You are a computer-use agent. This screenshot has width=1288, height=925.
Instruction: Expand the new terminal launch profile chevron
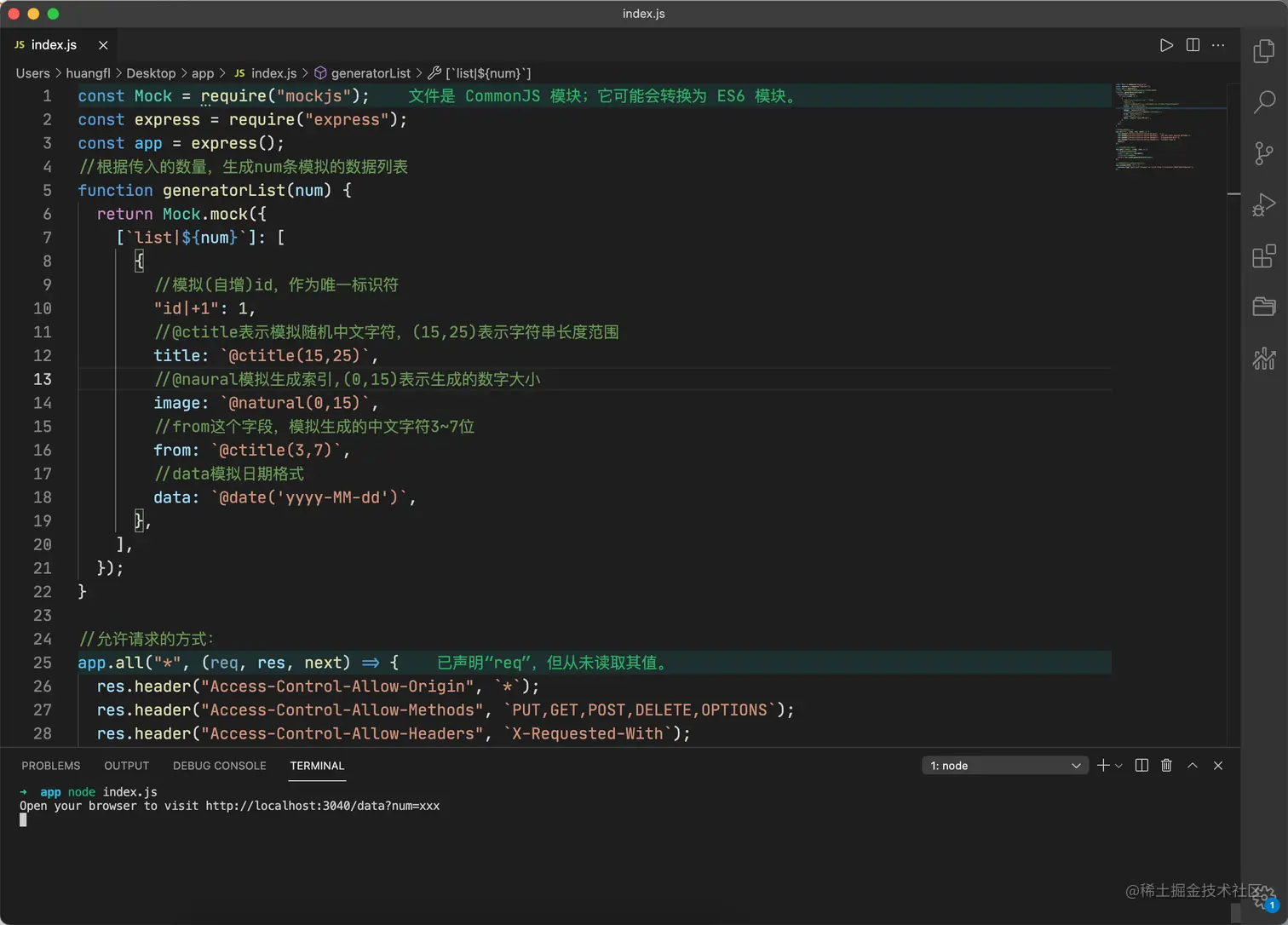pyautogui.click(x=1119, y=766)
